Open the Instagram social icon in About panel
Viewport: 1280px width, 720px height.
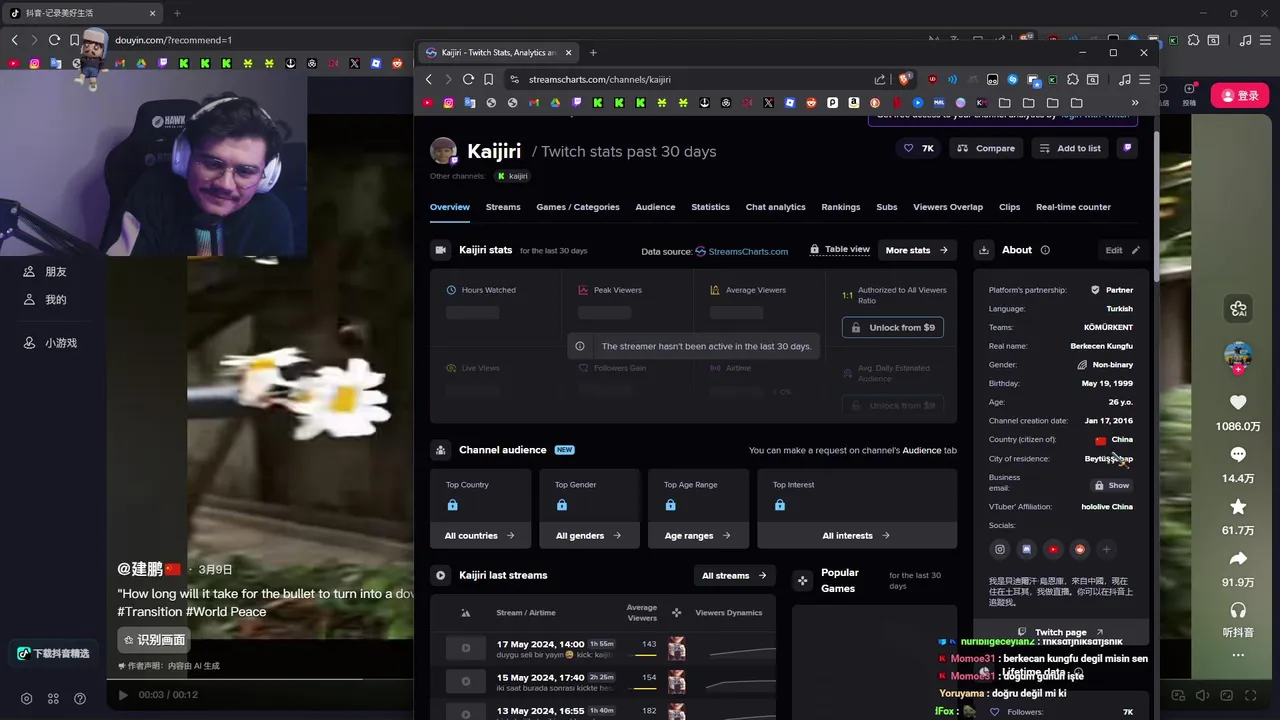coord(999,549)
